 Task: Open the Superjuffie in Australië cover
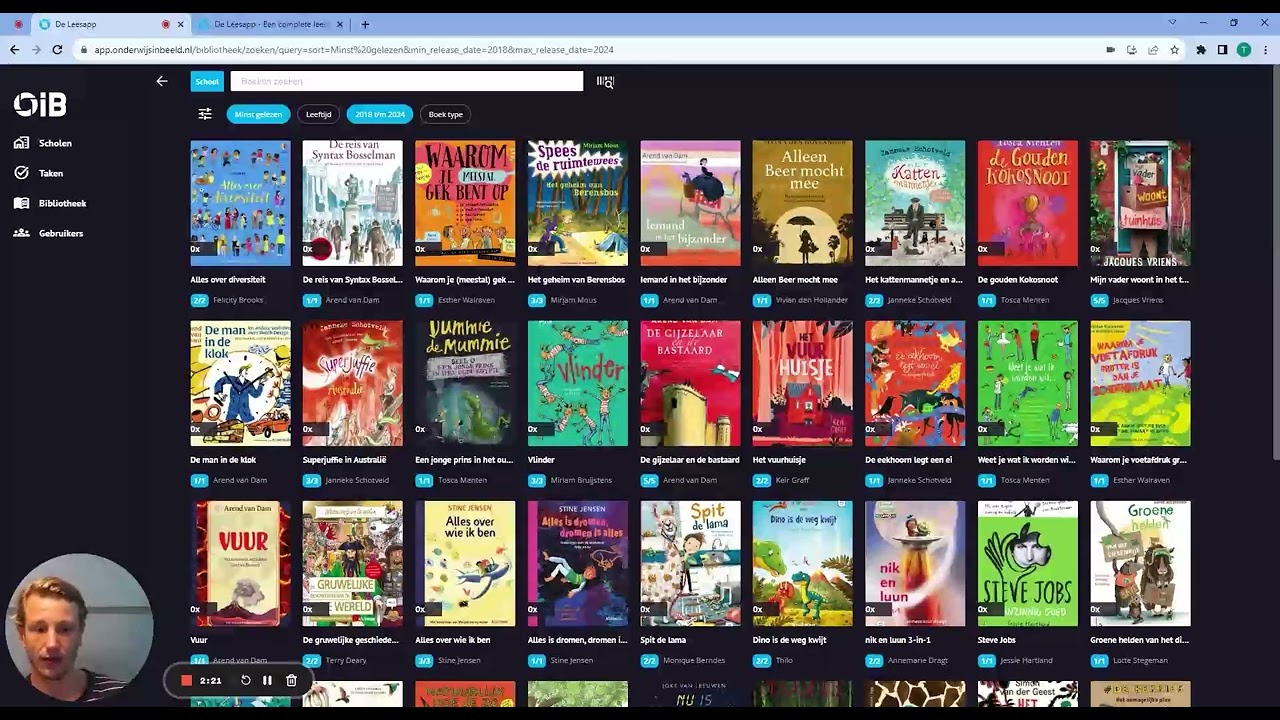(353, 383)
